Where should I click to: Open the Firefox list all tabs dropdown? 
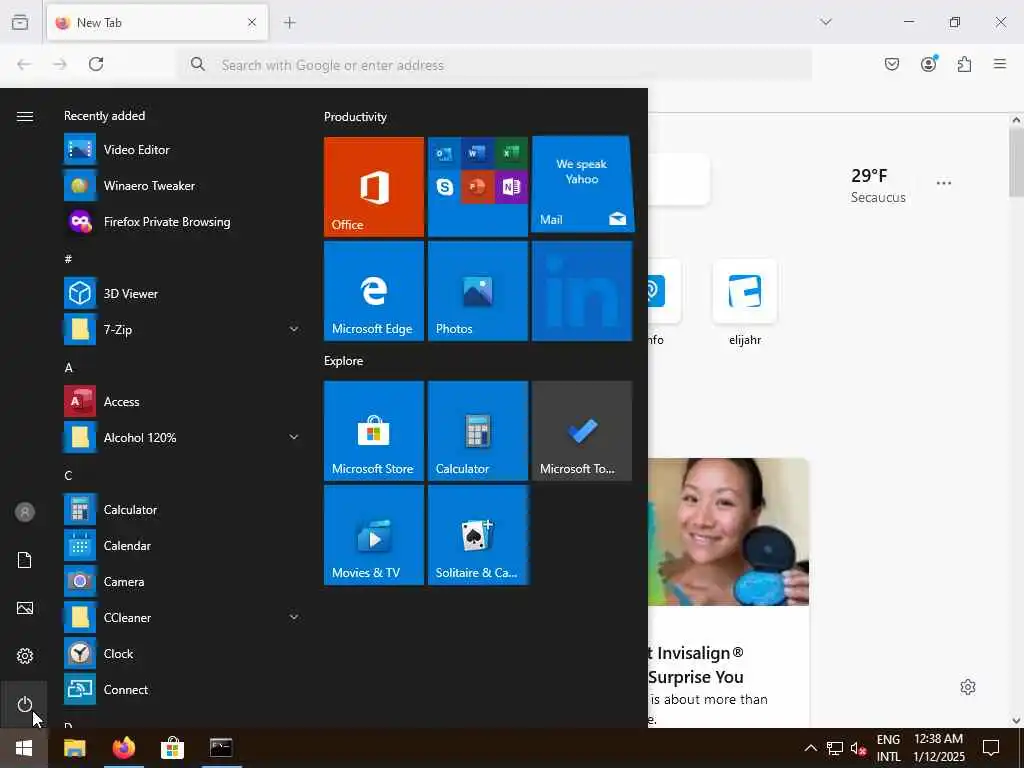click(825, 22)
